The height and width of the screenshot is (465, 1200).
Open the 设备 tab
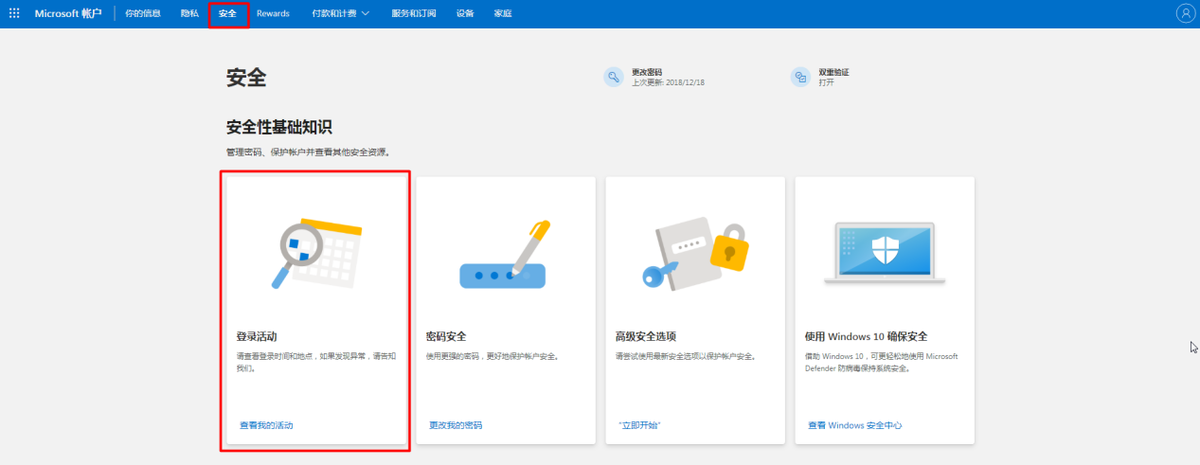coord(465,13)
